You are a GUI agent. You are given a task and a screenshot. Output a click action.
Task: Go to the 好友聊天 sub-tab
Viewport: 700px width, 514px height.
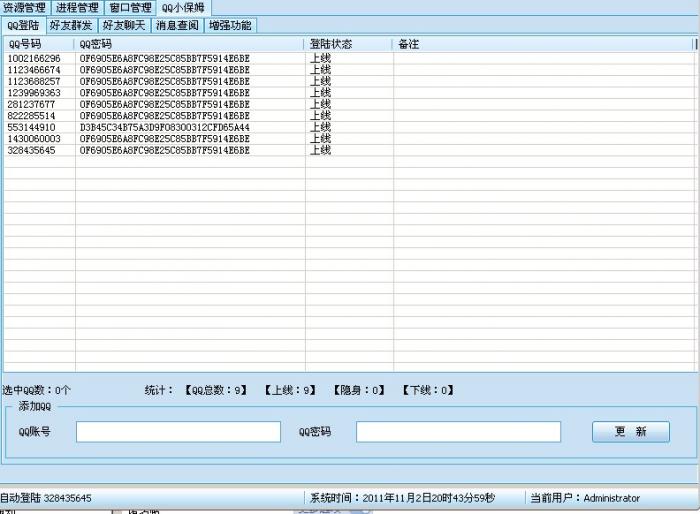(125, 25)
